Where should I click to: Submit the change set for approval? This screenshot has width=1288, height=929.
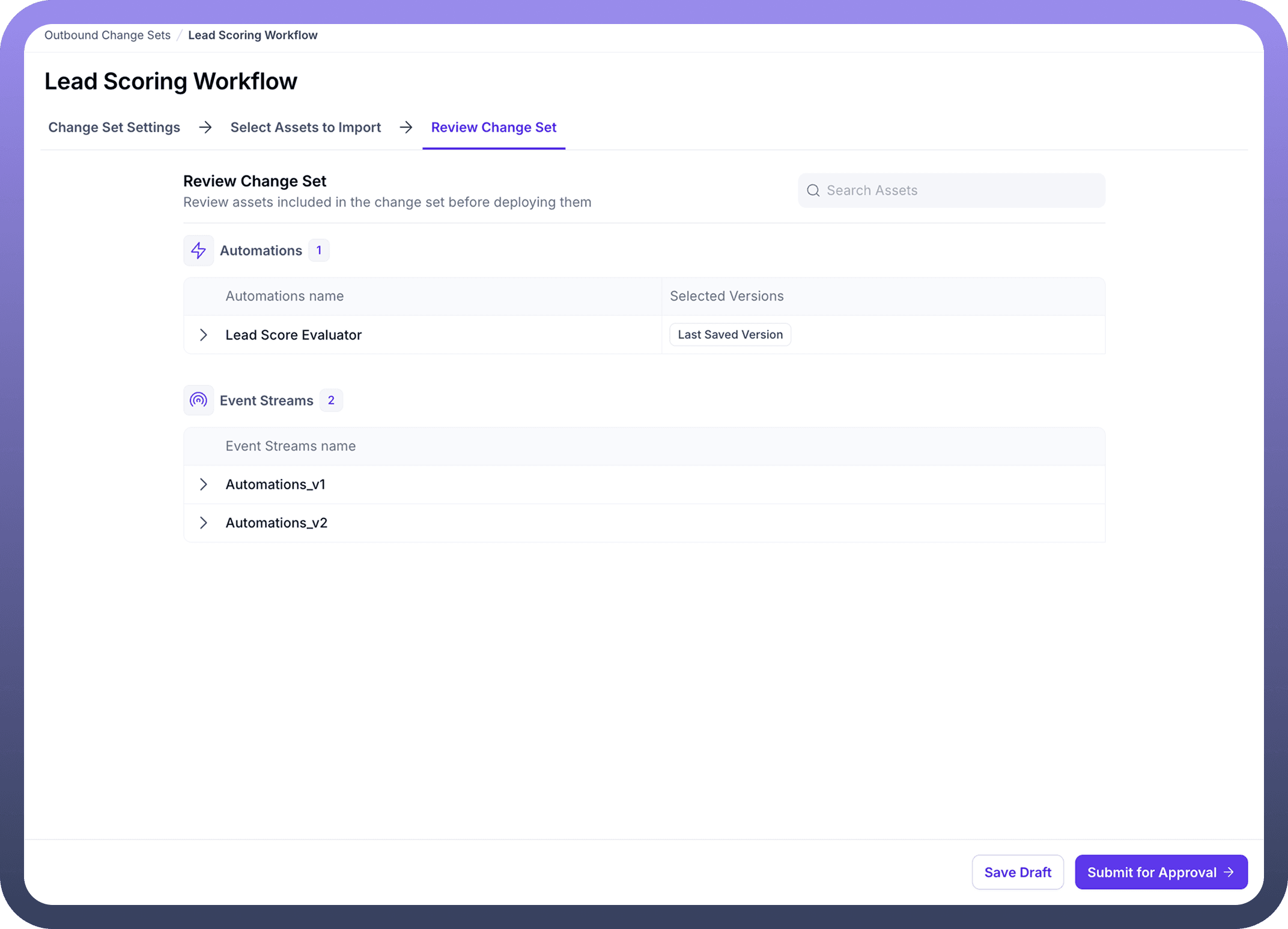click(x=1160, y=872)
